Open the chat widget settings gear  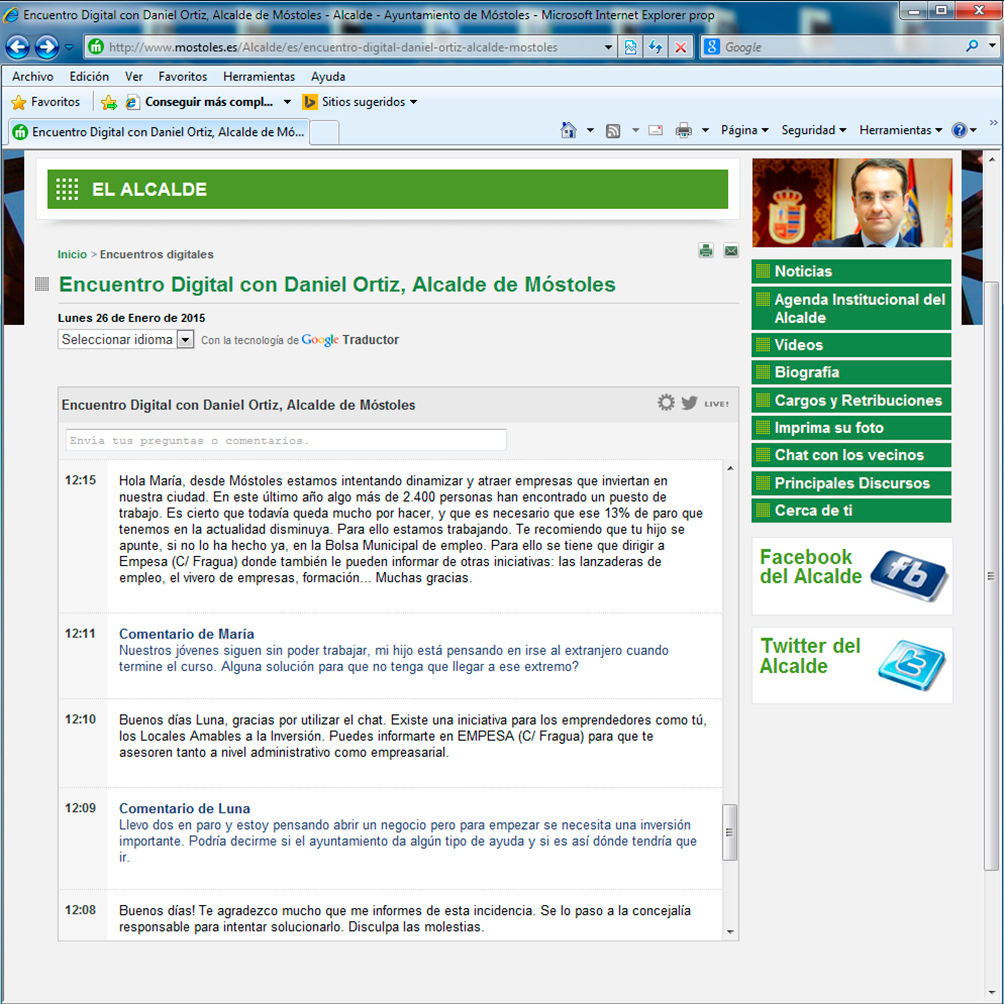(x=666, y=403)
